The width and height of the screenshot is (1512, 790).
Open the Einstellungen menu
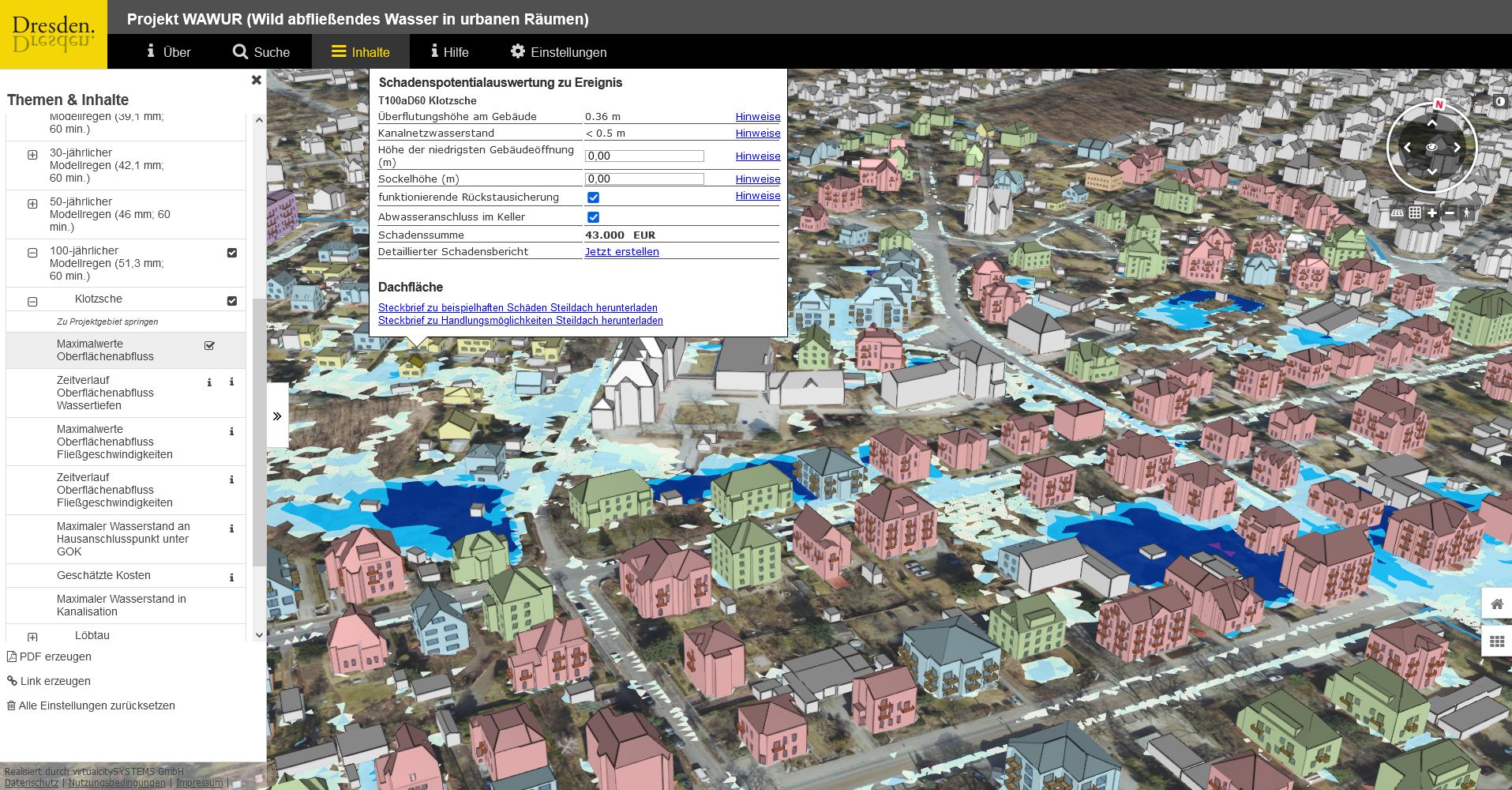point(558,52)
